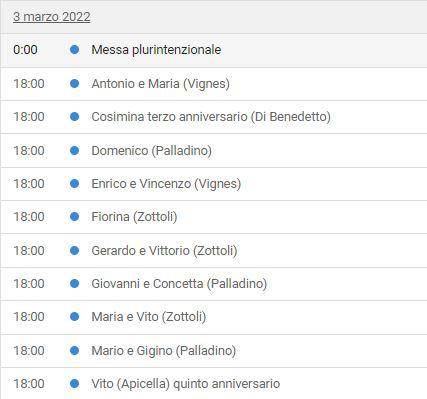
Task: Open the Messa plurintenzionale event
Action: 156,50
